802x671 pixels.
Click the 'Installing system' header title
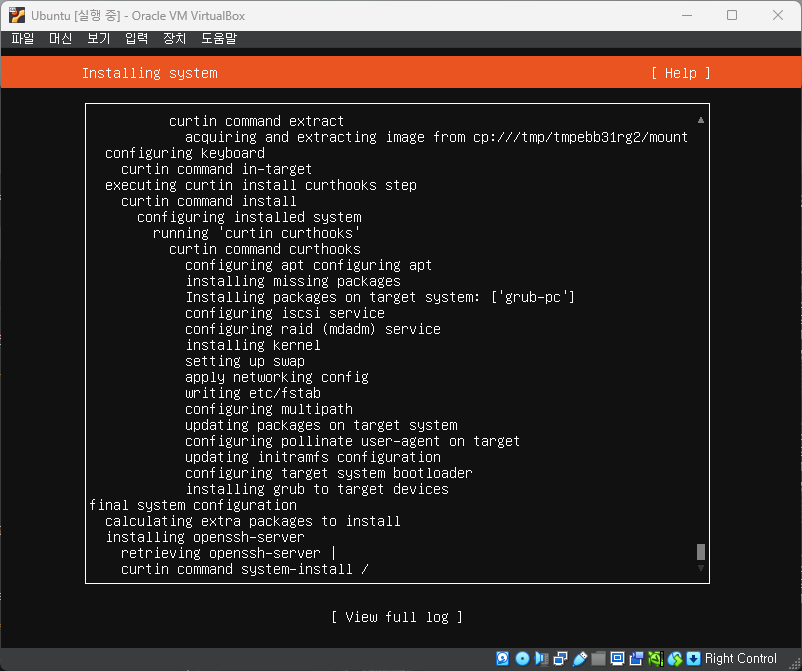point(150,73)
